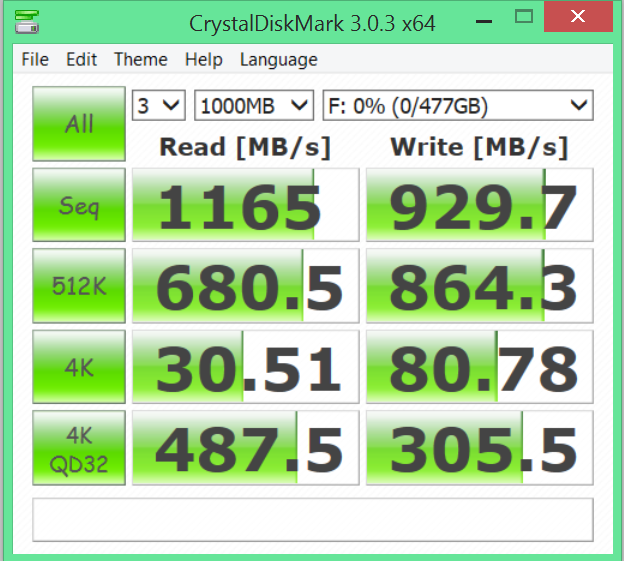Start the 512K benchmark test
Viewport: 624px width, 561px height.
pos(79,286)
